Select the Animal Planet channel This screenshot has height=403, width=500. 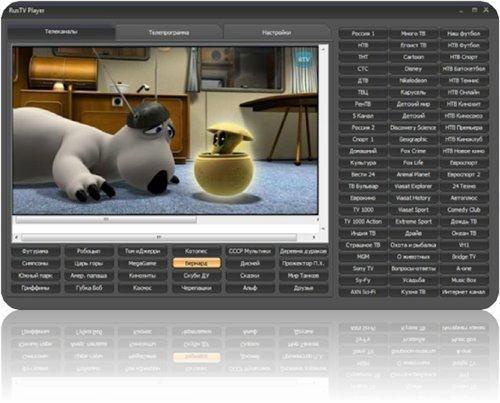pyautogui.click(x=413, y=175)
